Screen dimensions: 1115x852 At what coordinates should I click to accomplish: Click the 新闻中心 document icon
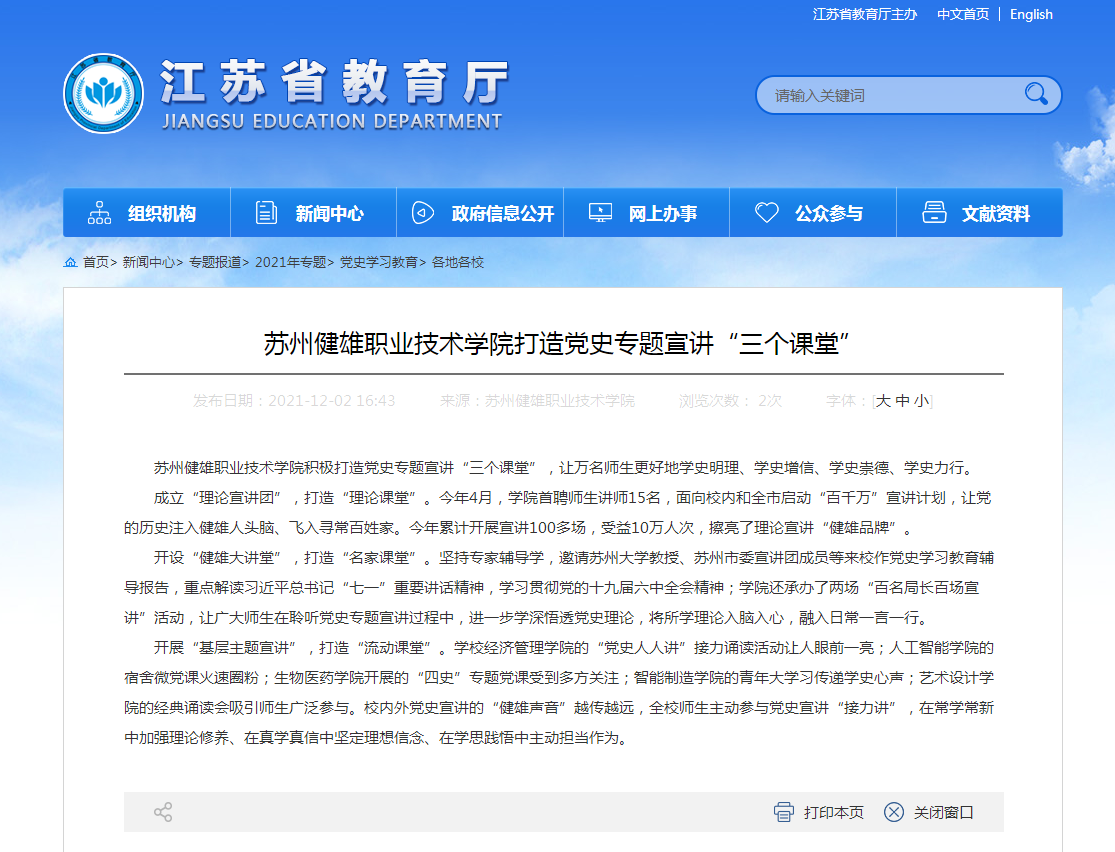click(x=266, y=213)
